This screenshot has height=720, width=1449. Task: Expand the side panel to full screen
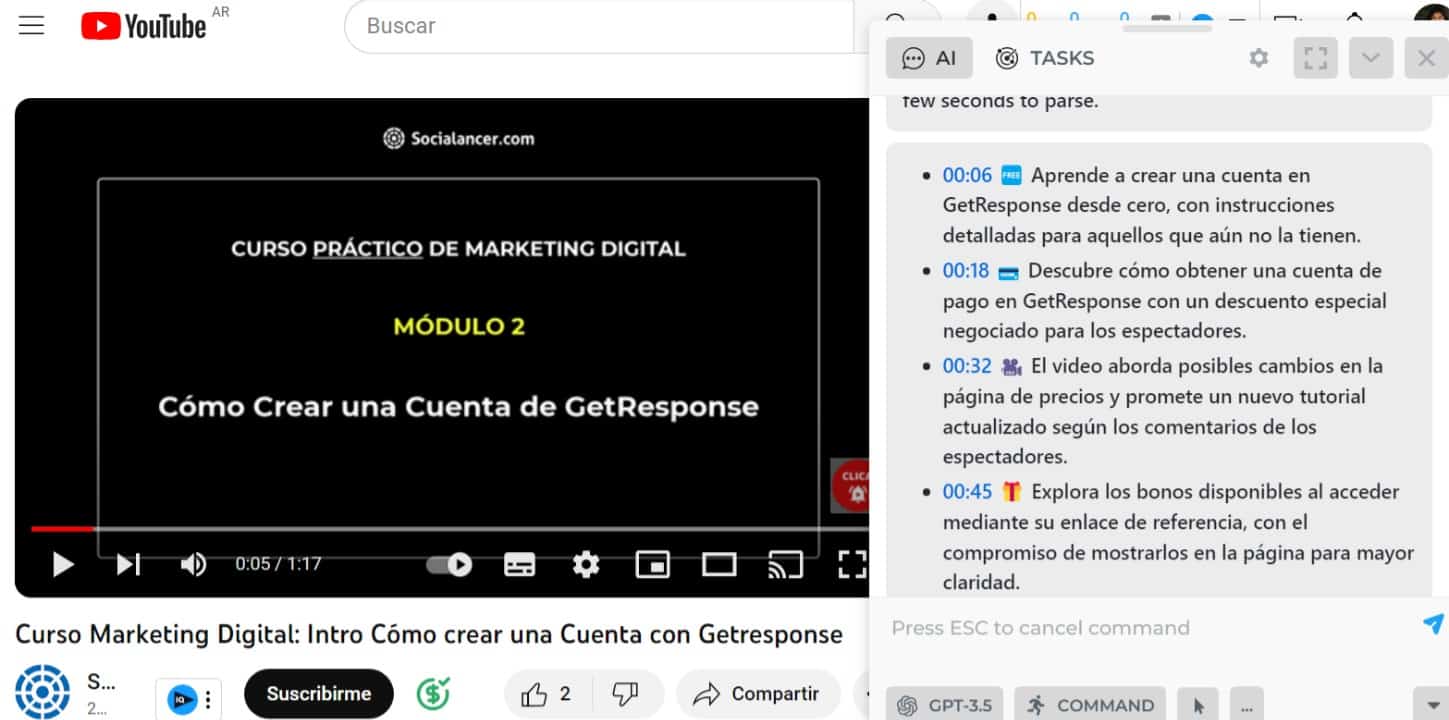click(1316, 58)
